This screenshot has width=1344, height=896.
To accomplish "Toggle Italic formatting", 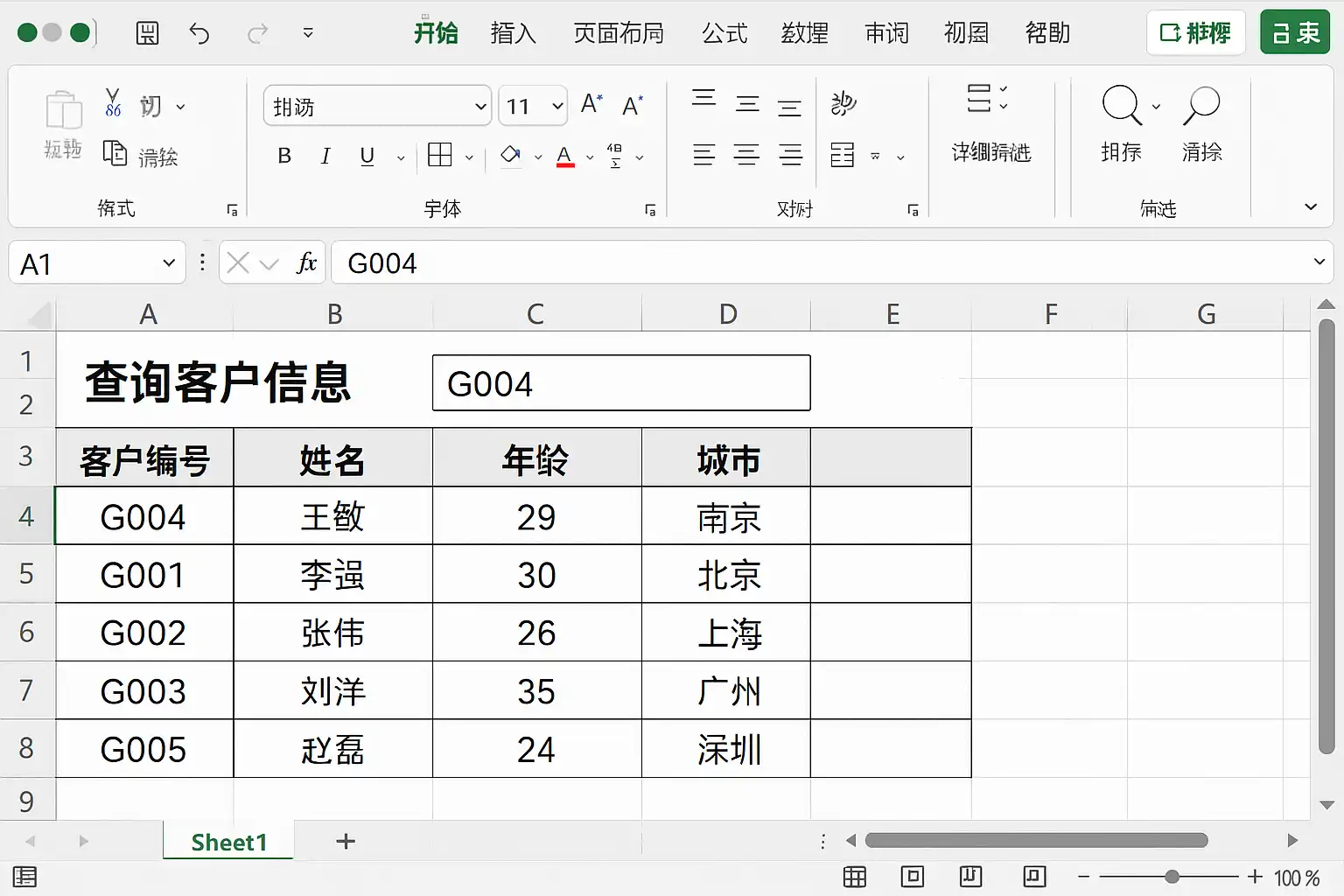I will [325, 156].
